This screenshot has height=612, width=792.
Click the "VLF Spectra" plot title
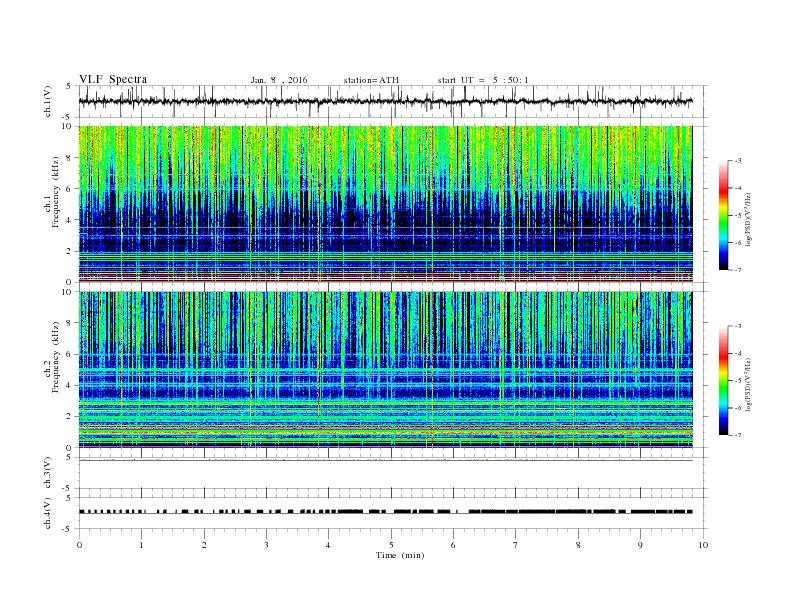(113, 79)
